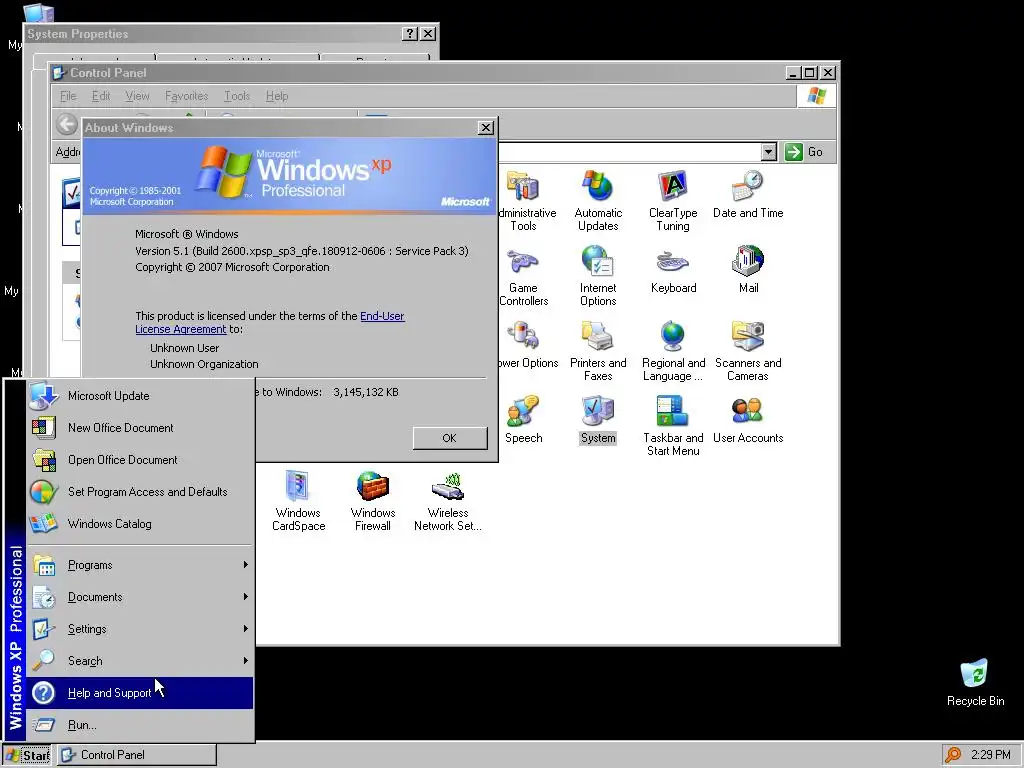
Task: Open the Game Controllers applet
Action: [523, 276]
